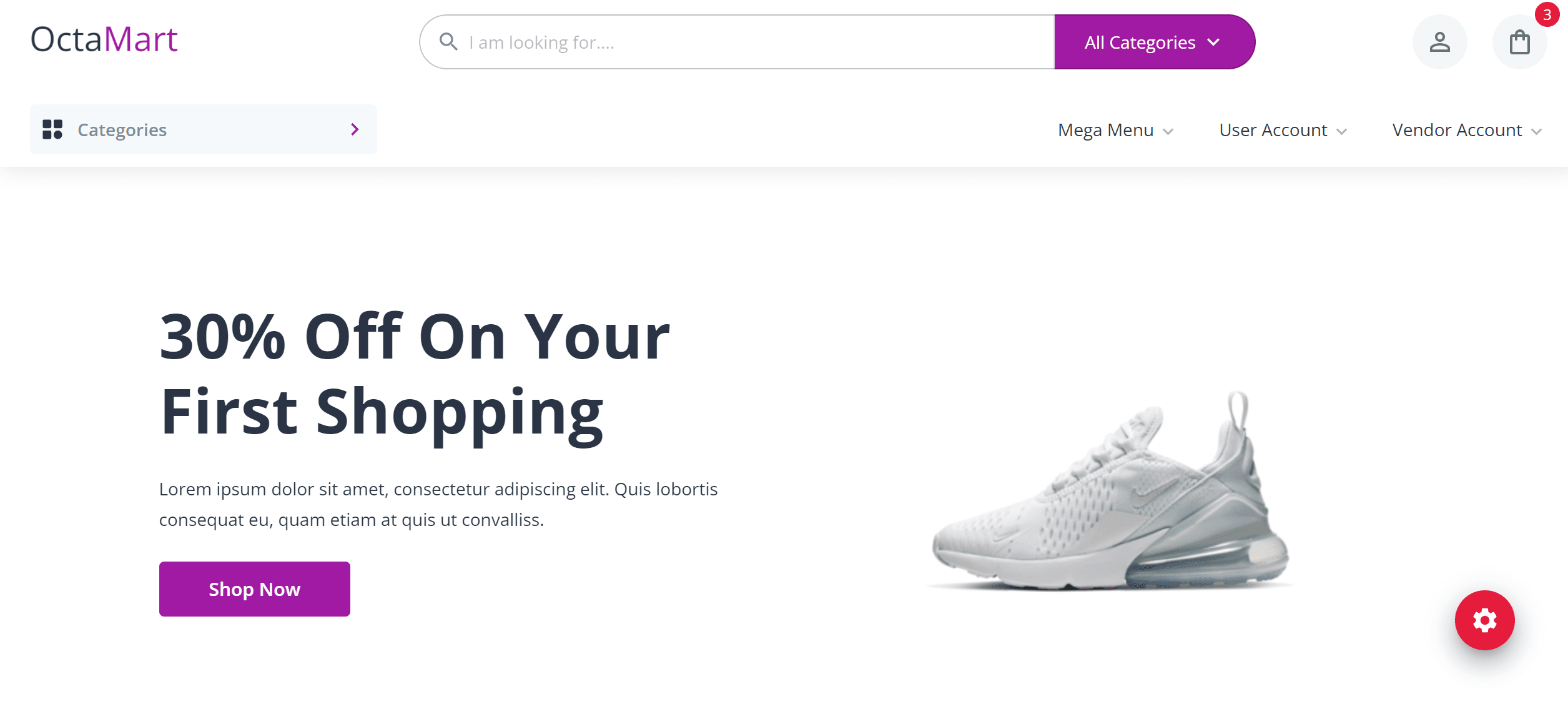This screenshot has width=1568, height=709.
Task: Click the red cart count badge
Action: click(x=1547, y=15)
